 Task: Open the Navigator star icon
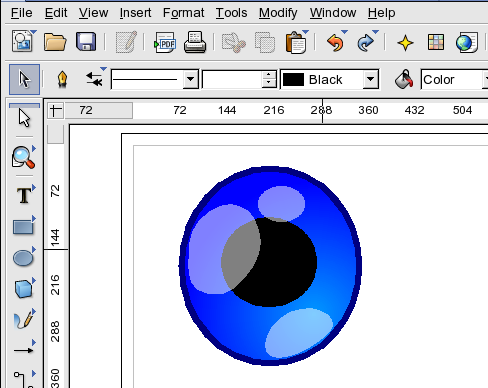click(405, 43)
